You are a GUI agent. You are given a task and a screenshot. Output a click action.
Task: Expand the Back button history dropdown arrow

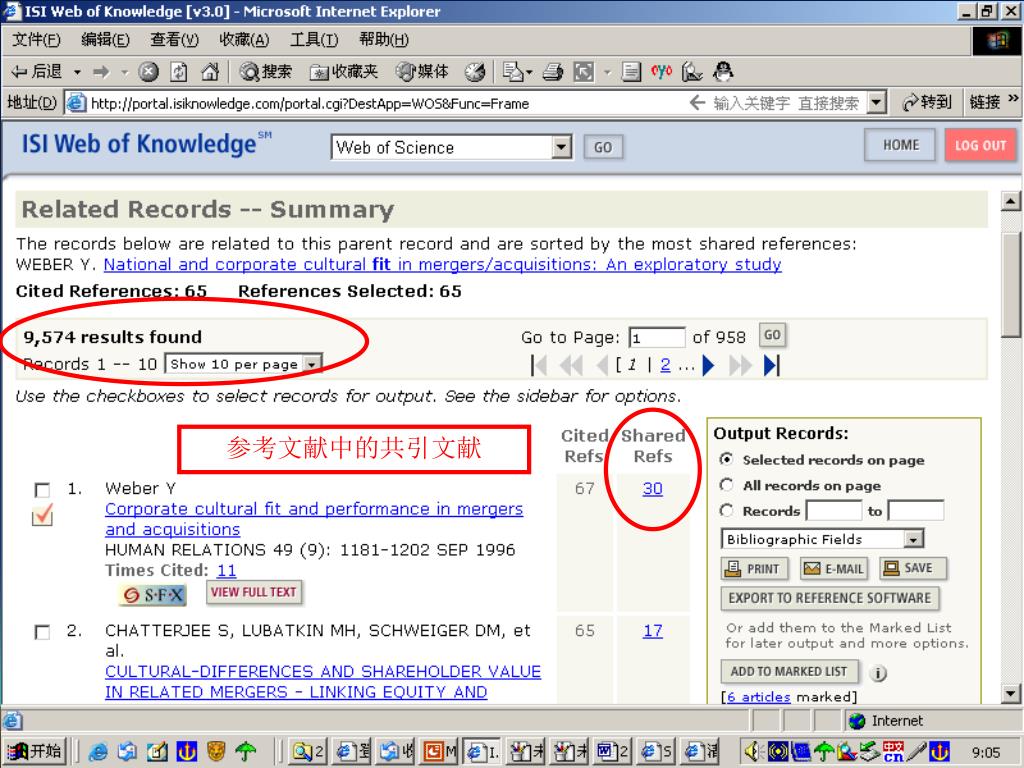click(x=77, y=72)
